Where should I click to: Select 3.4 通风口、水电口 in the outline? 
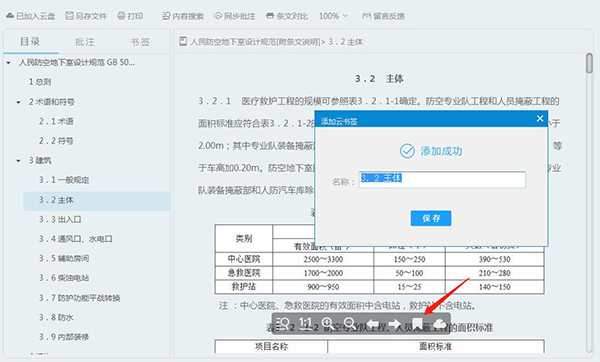click(x=75, y=239)
